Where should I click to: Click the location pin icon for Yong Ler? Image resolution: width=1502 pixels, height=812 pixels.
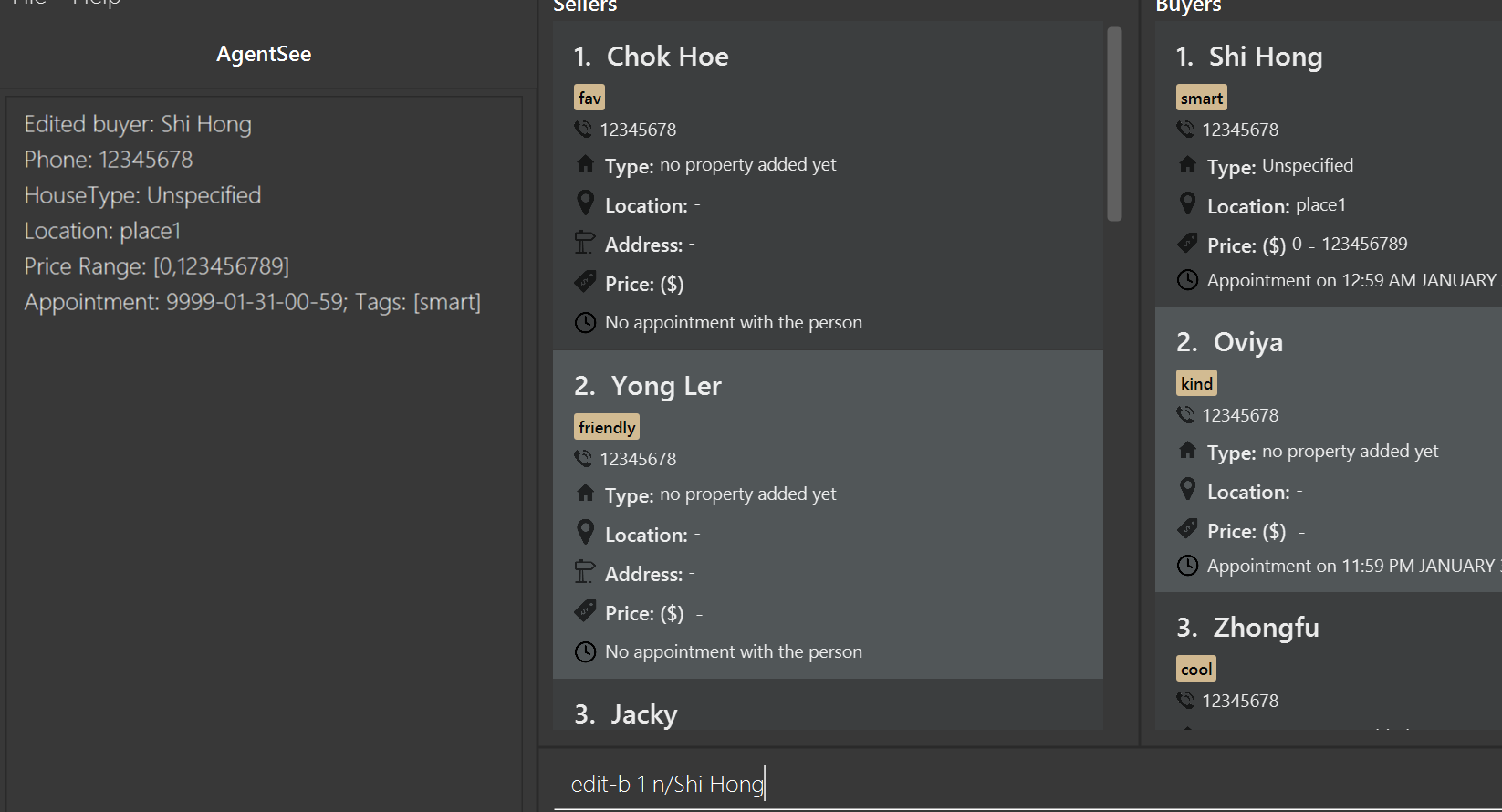[x=585, y=532]
